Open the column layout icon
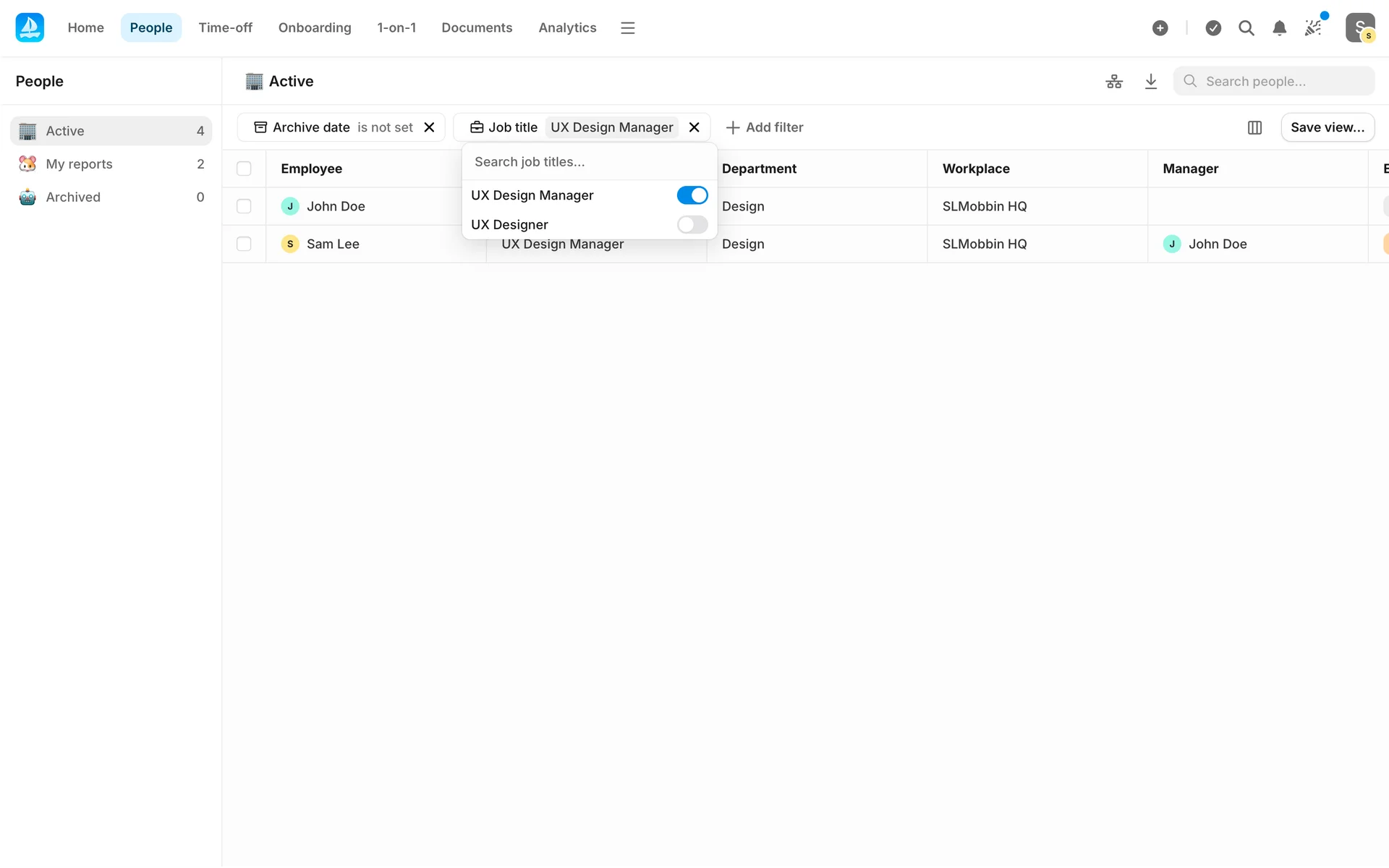This screenshot has width=1389, height=868. [x=1254, y=127]
